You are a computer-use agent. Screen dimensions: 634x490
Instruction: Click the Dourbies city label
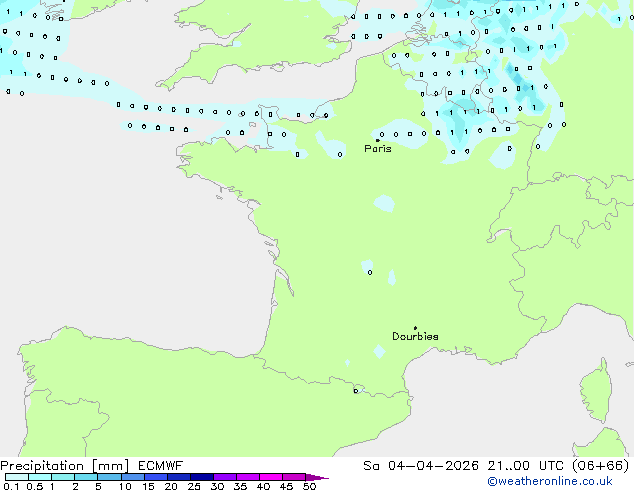(415, 336)
